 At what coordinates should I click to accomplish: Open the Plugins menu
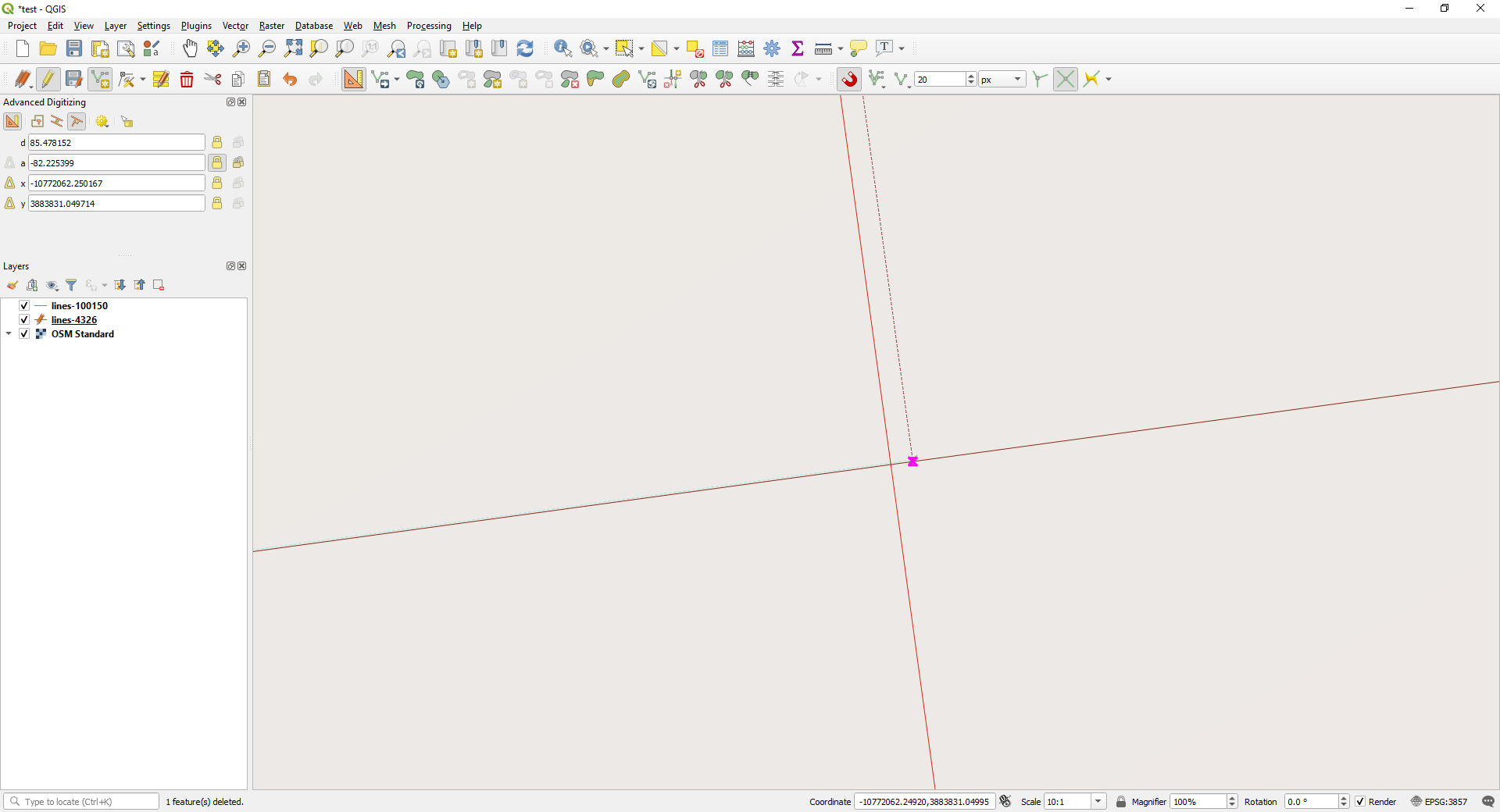coord(196,26)
